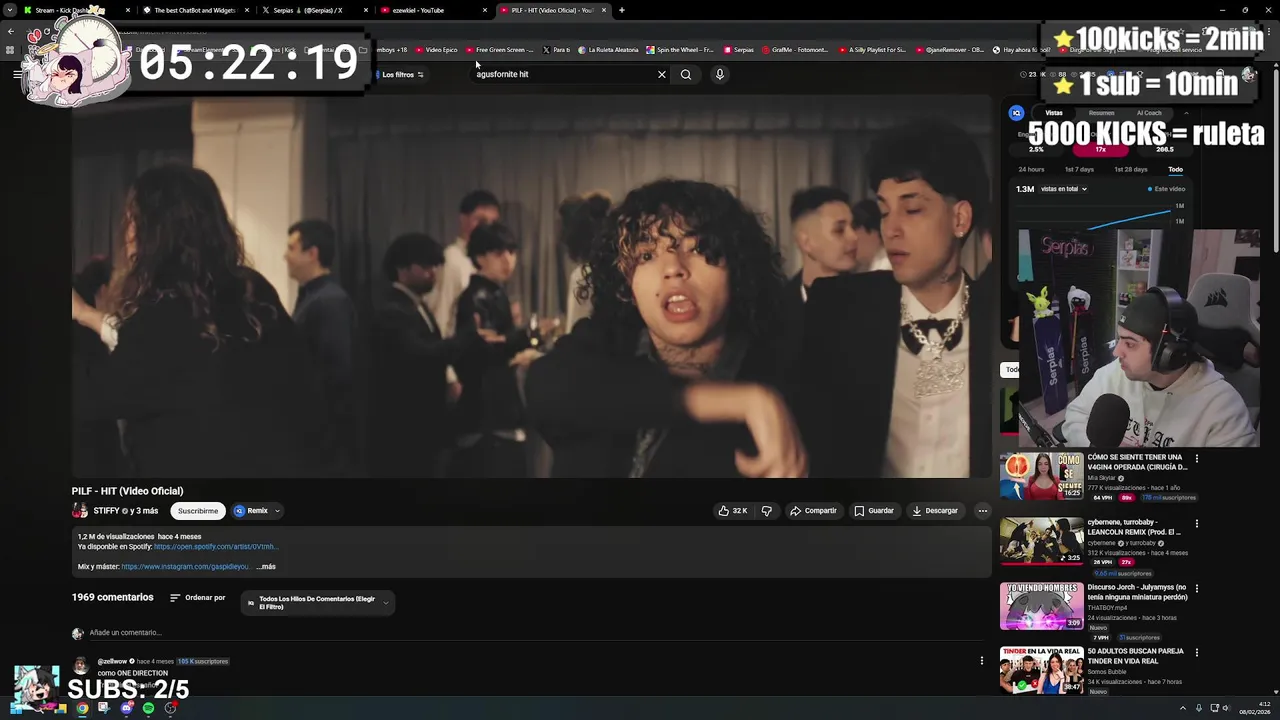Dislike the video with thumbs down
The height and width of the screenshot is (720, 1280).
click(x=767, y=511)
